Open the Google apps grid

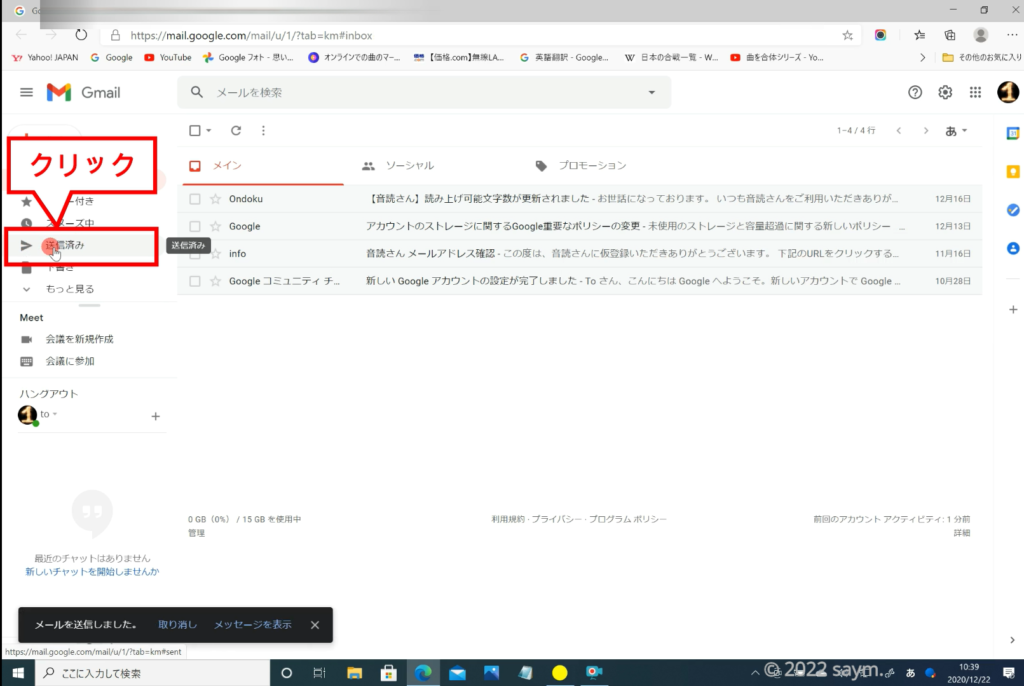pos(975,93)
